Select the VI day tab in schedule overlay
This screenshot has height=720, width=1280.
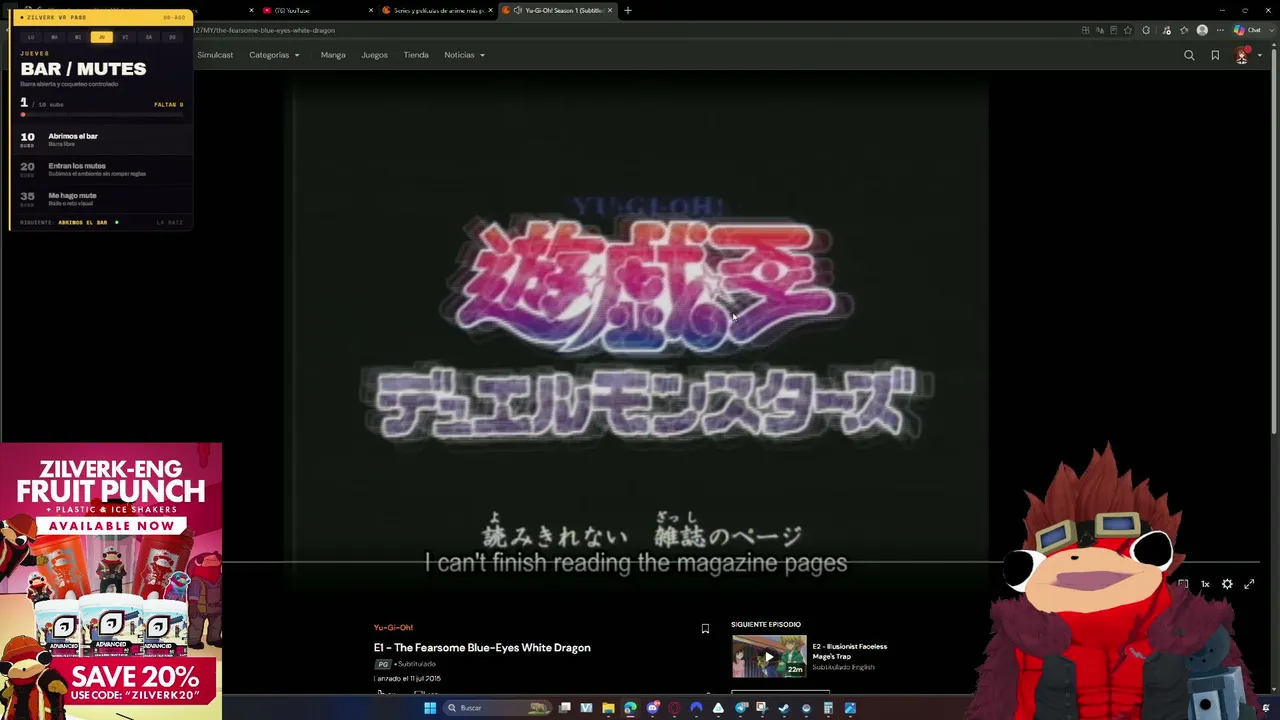[x=125, y=37]
